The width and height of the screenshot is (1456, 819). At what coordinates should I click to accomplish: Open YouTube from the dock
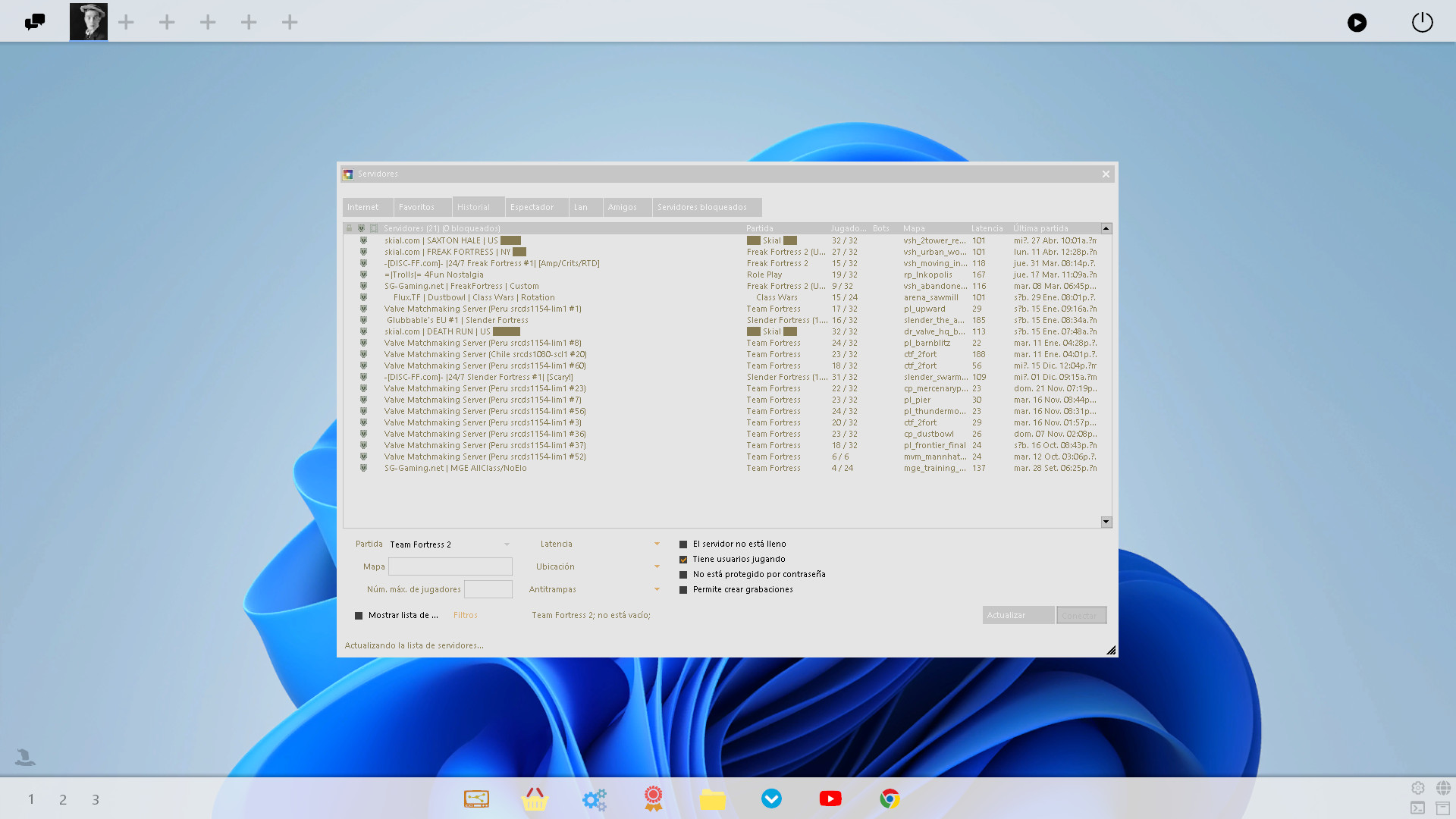click(830, 799)
